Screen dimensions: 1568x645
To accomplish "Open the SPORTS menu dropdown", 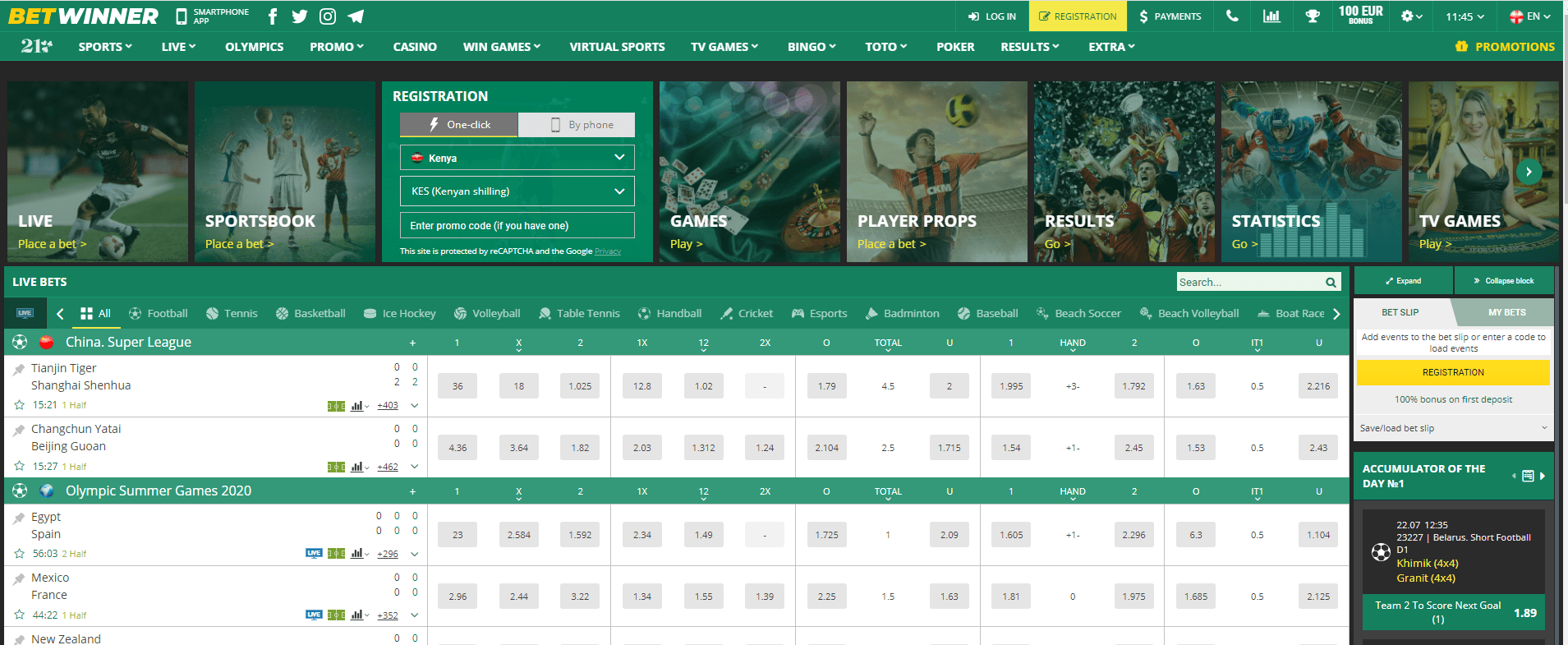I will click(x=105, y=47).
